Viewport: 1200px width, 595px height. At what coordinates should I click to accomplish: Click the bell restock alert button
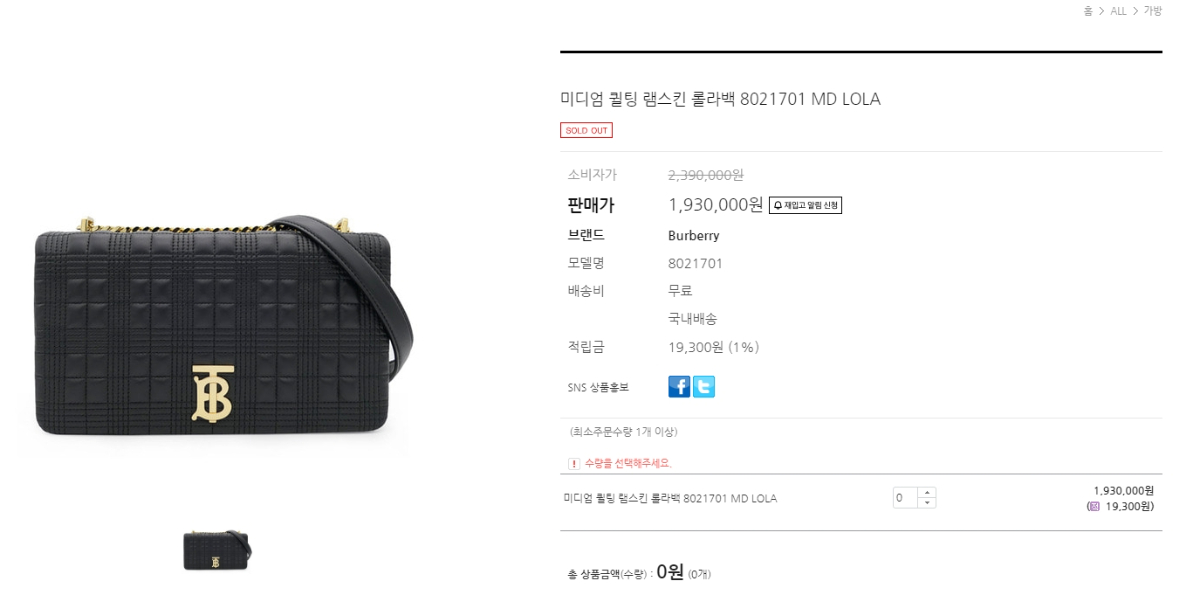[x=806, y=205]
